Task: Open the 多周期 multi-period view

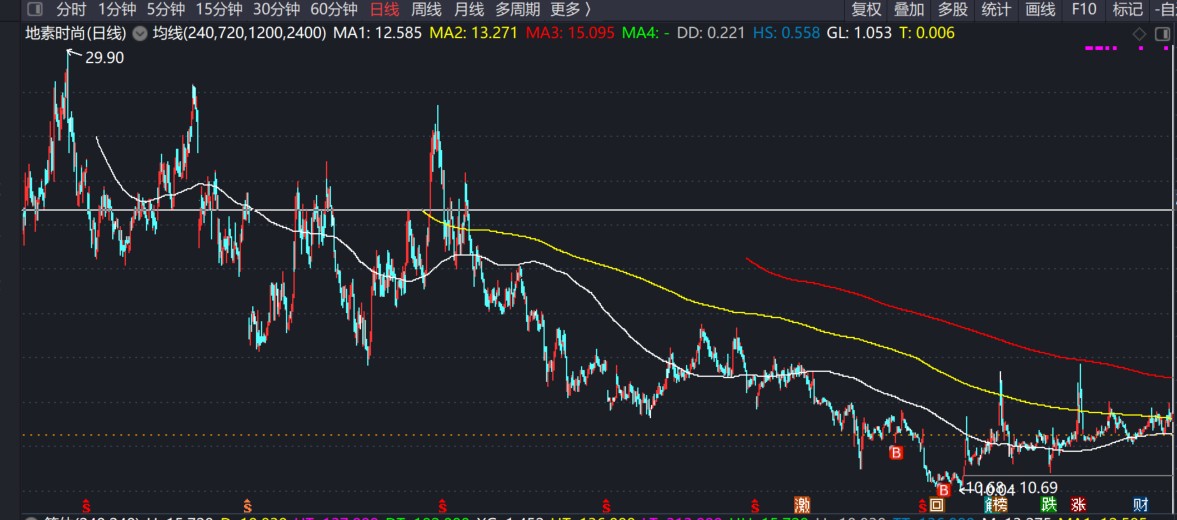Action: click(x=518, y=10)
